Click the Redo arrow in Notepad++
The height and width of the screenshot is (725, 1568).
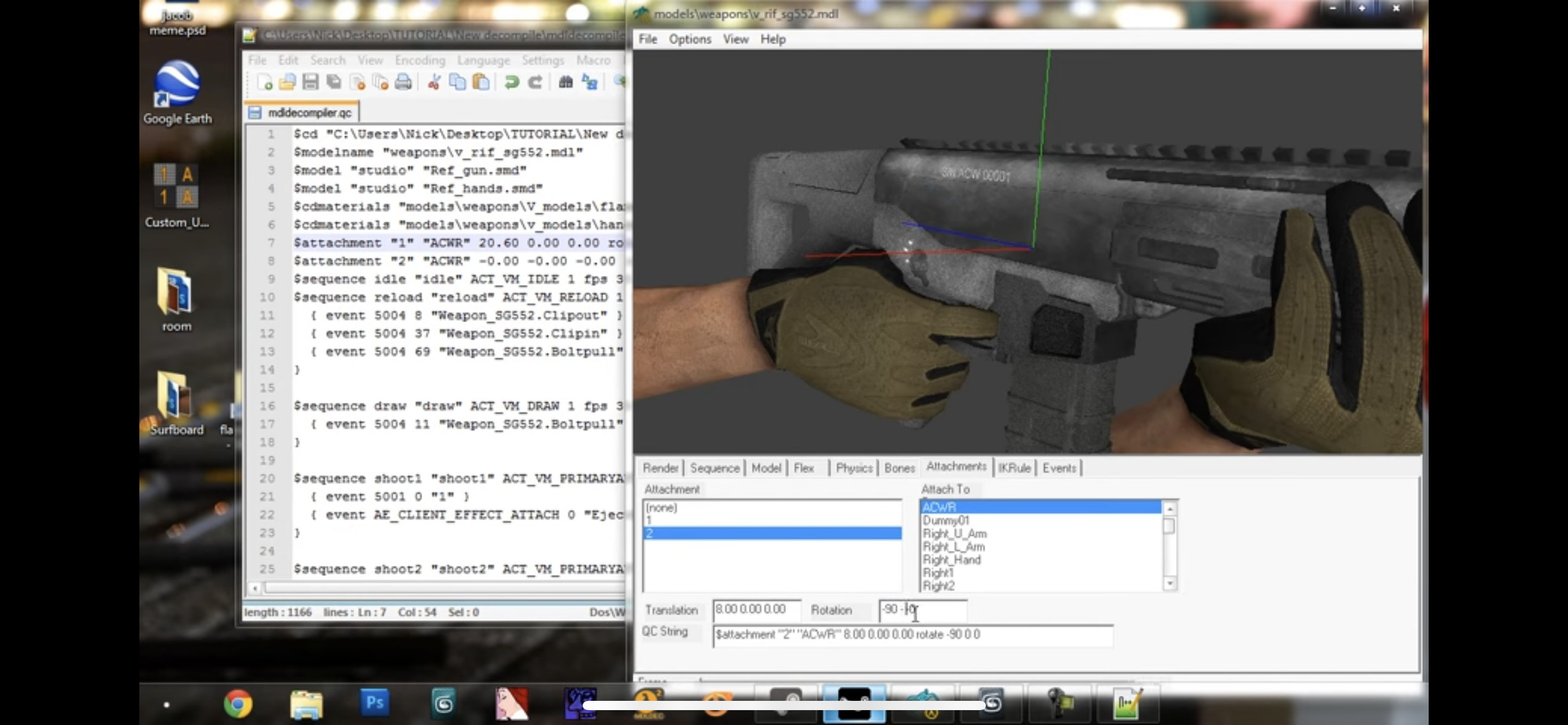535,82
